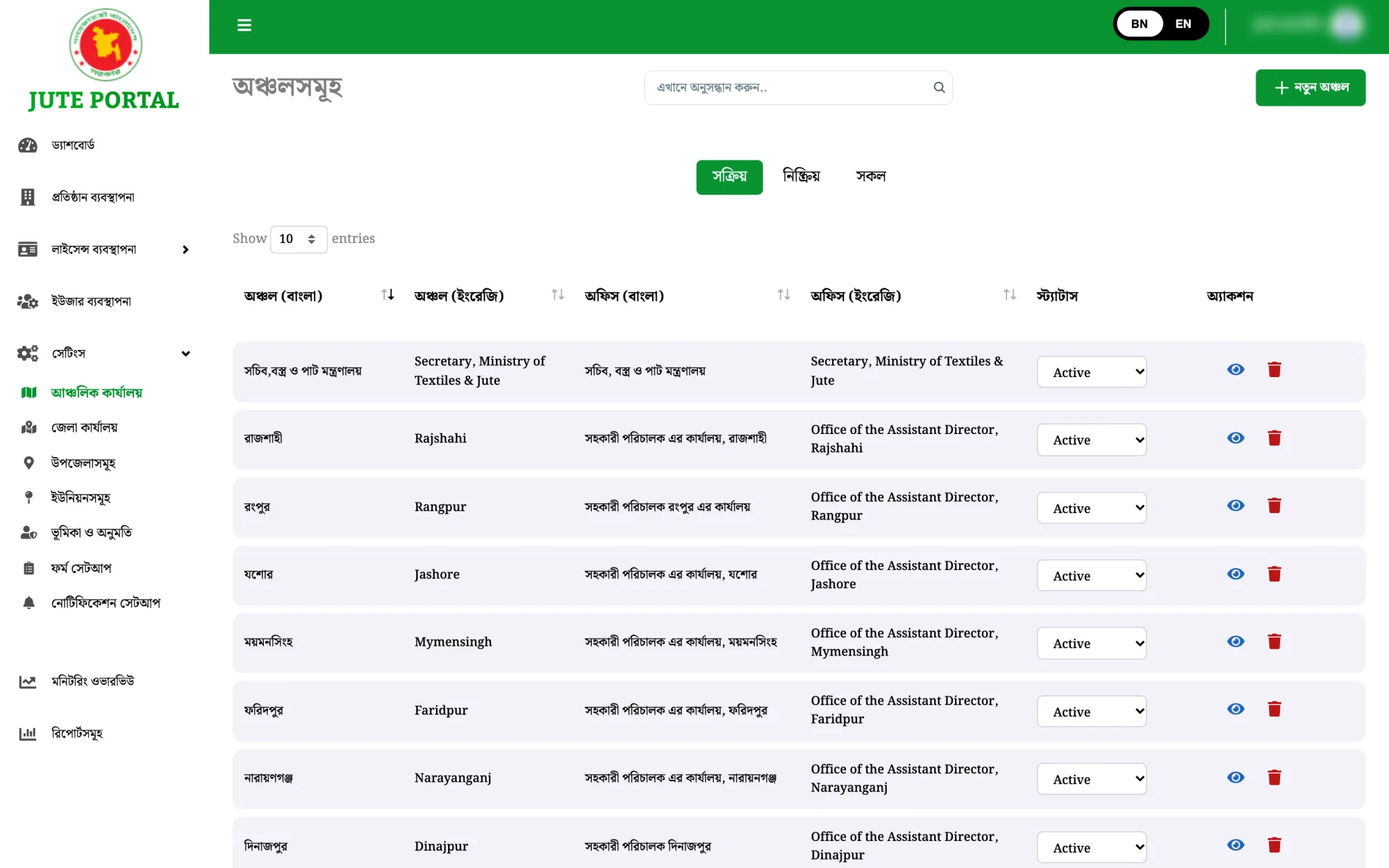Click the নতুন অঞ্চল button

(1311, 87)
